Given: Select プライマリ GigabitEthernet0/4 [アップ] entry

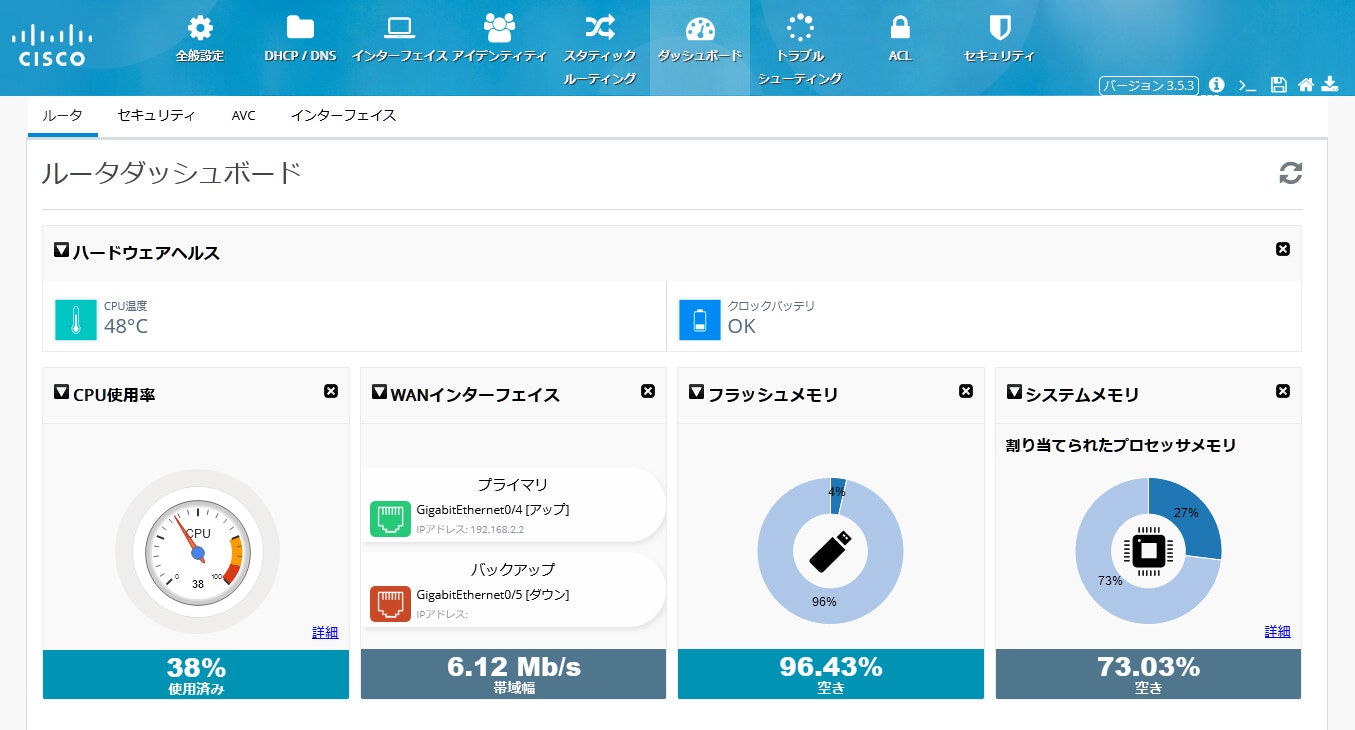Looking at the screenshot, I should click(x=513, y=505).
